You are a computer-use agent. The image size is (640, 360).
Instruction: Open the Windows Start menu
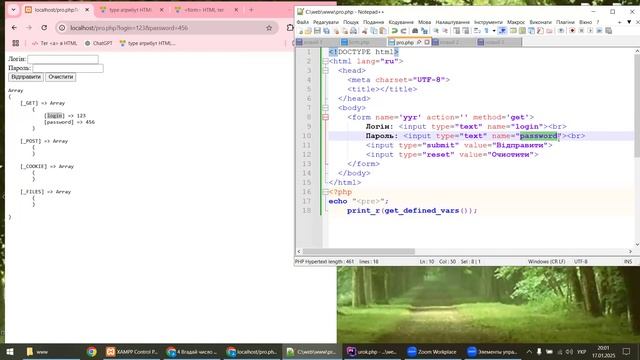[x=10, y=352]
